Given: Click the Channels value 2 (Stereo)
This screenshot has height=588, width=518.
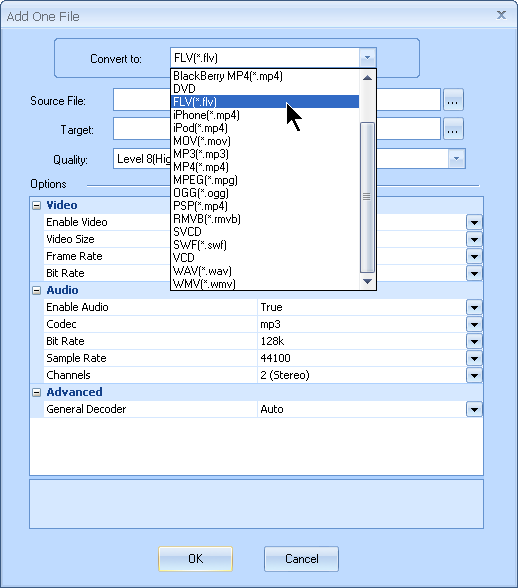Looking at the screenshot, I should click(285, 375).
